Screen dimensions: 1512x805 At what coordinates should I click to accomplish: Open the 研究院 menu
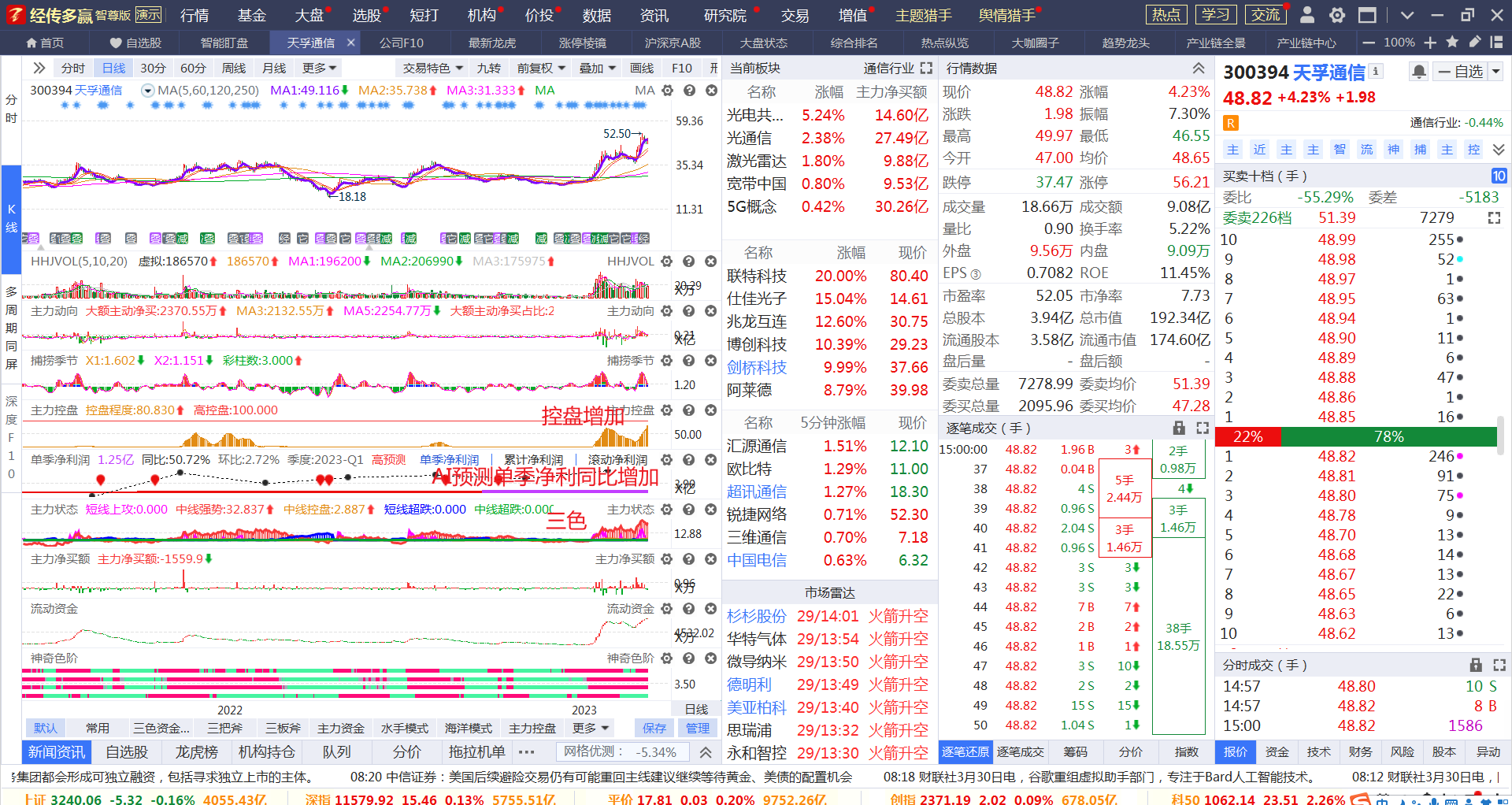tap(724, 15)
